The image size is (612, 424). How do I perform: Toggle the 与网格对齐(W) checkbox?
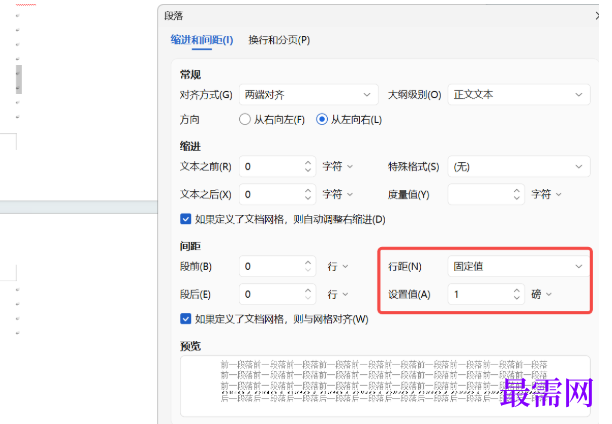point(186,319)
